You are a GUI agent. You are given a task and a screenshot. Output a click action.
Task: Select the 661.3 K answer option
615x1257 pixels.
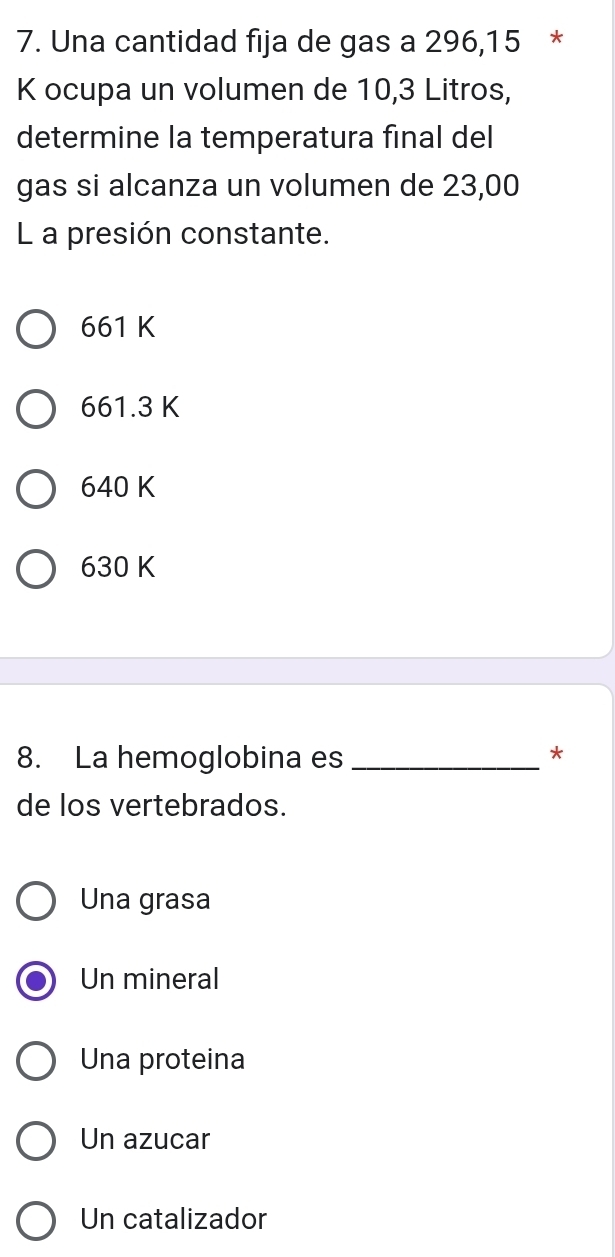click(x=35, y=409)
